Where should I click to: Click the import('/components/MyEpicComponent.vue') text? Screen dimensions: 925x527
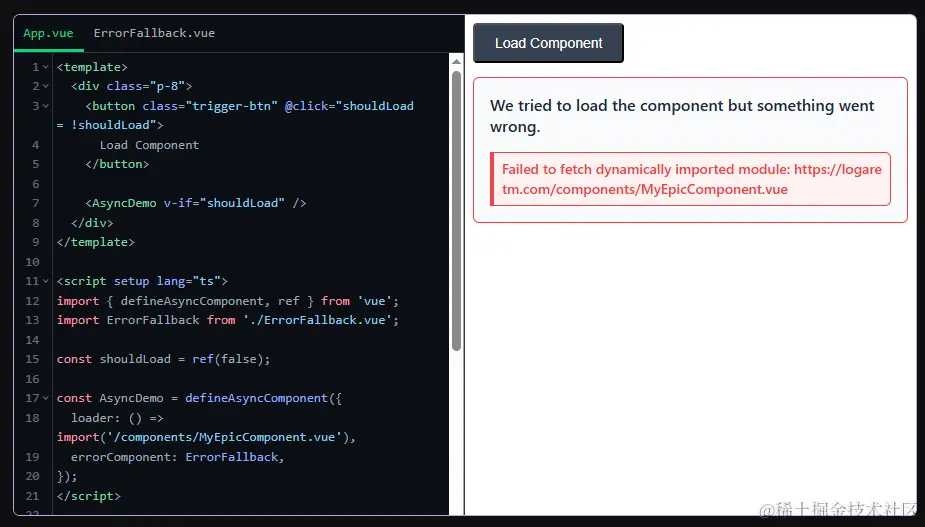click(x=206, y=437)
